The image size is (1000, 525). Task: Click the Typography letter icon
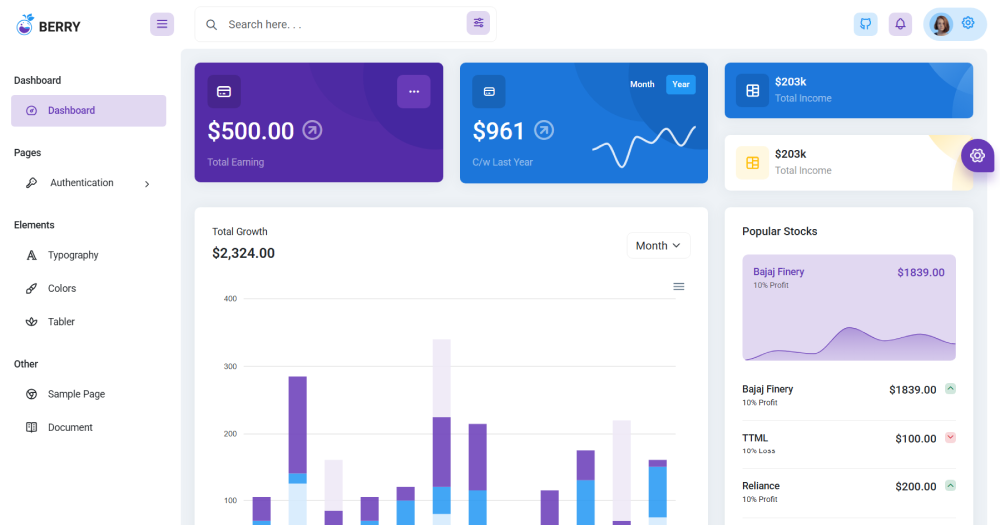[x=31, y=255]
